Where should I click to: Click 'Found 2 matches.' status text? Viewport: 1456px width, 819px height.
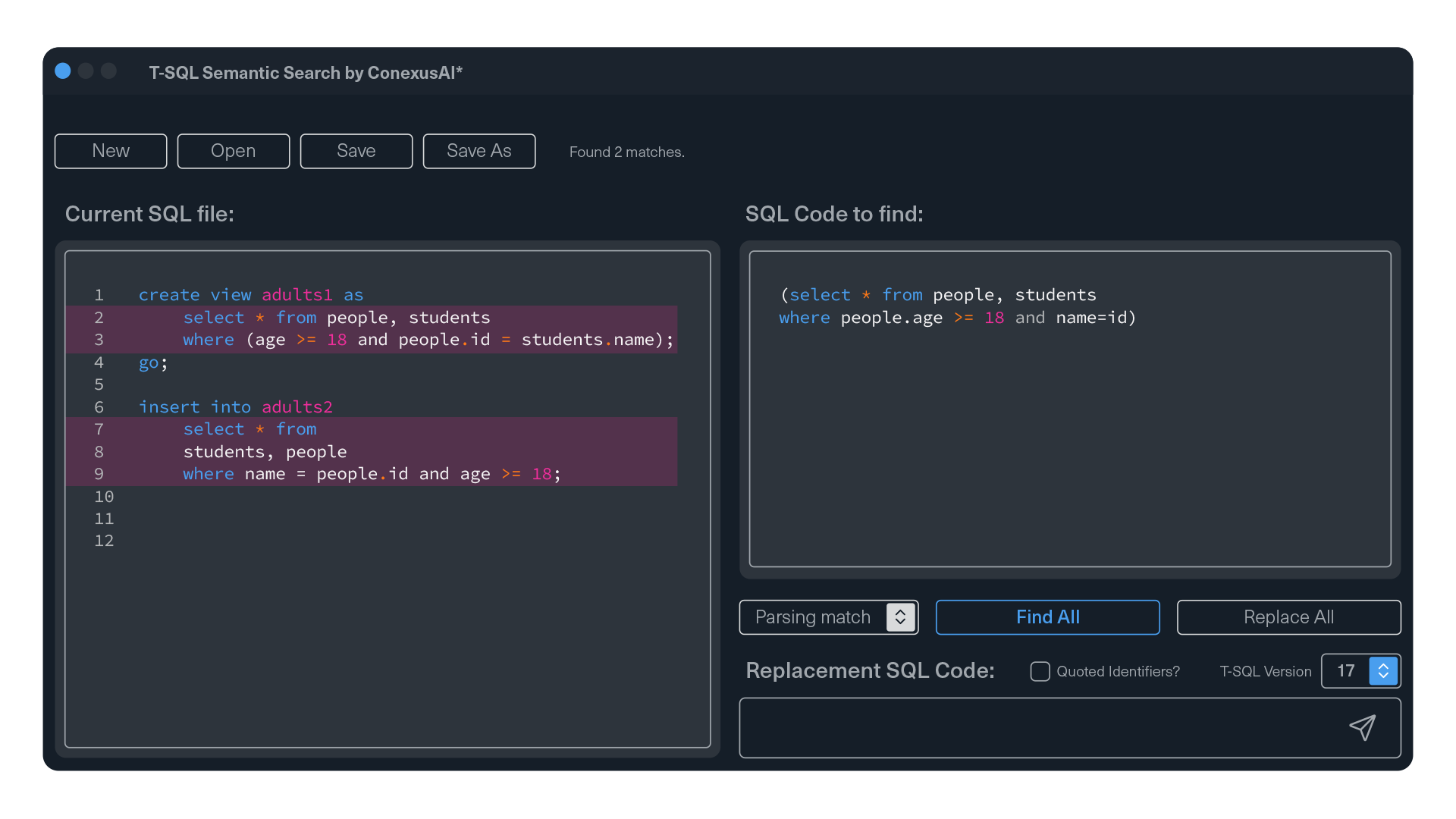[x=626, y=152]
